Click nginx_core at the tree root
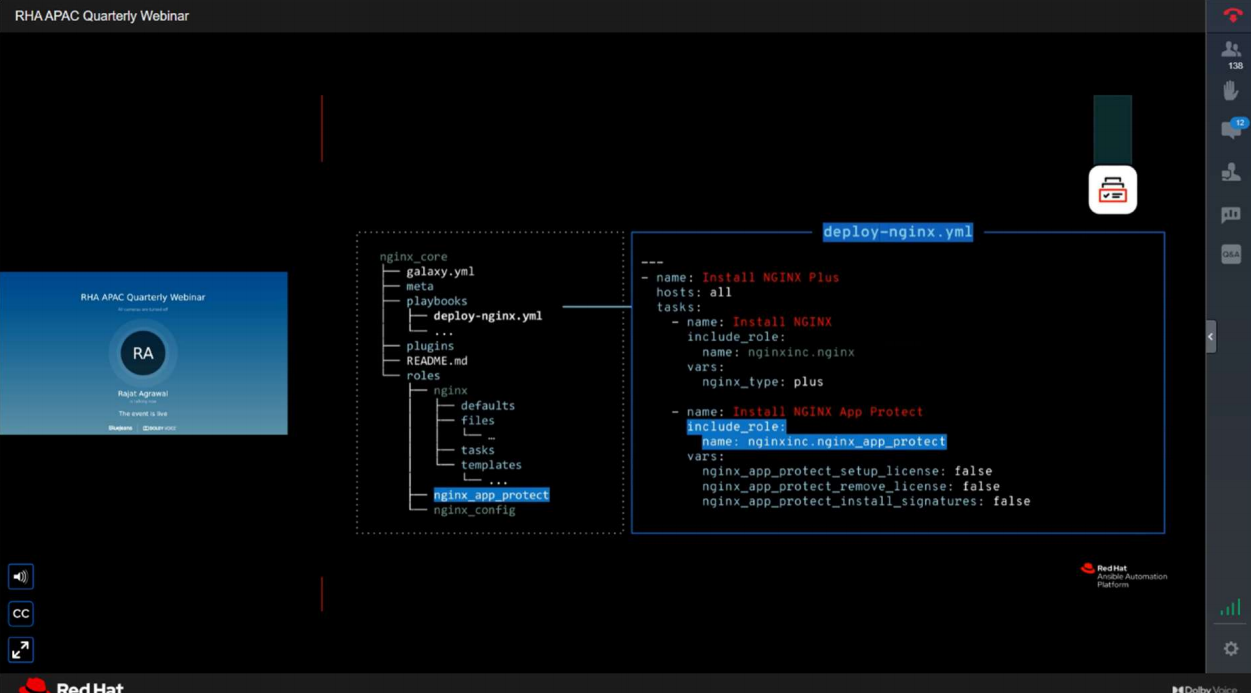 pyautogui.click(x=413, y=257)
